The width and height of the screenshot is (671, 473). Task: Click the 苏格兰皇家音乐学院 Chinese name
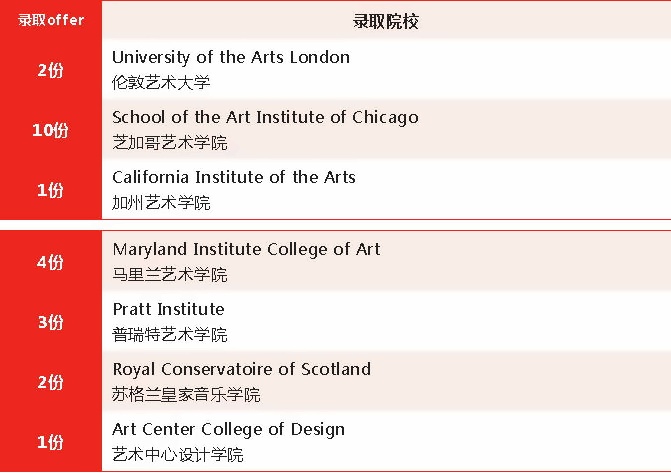coord(186,394)
